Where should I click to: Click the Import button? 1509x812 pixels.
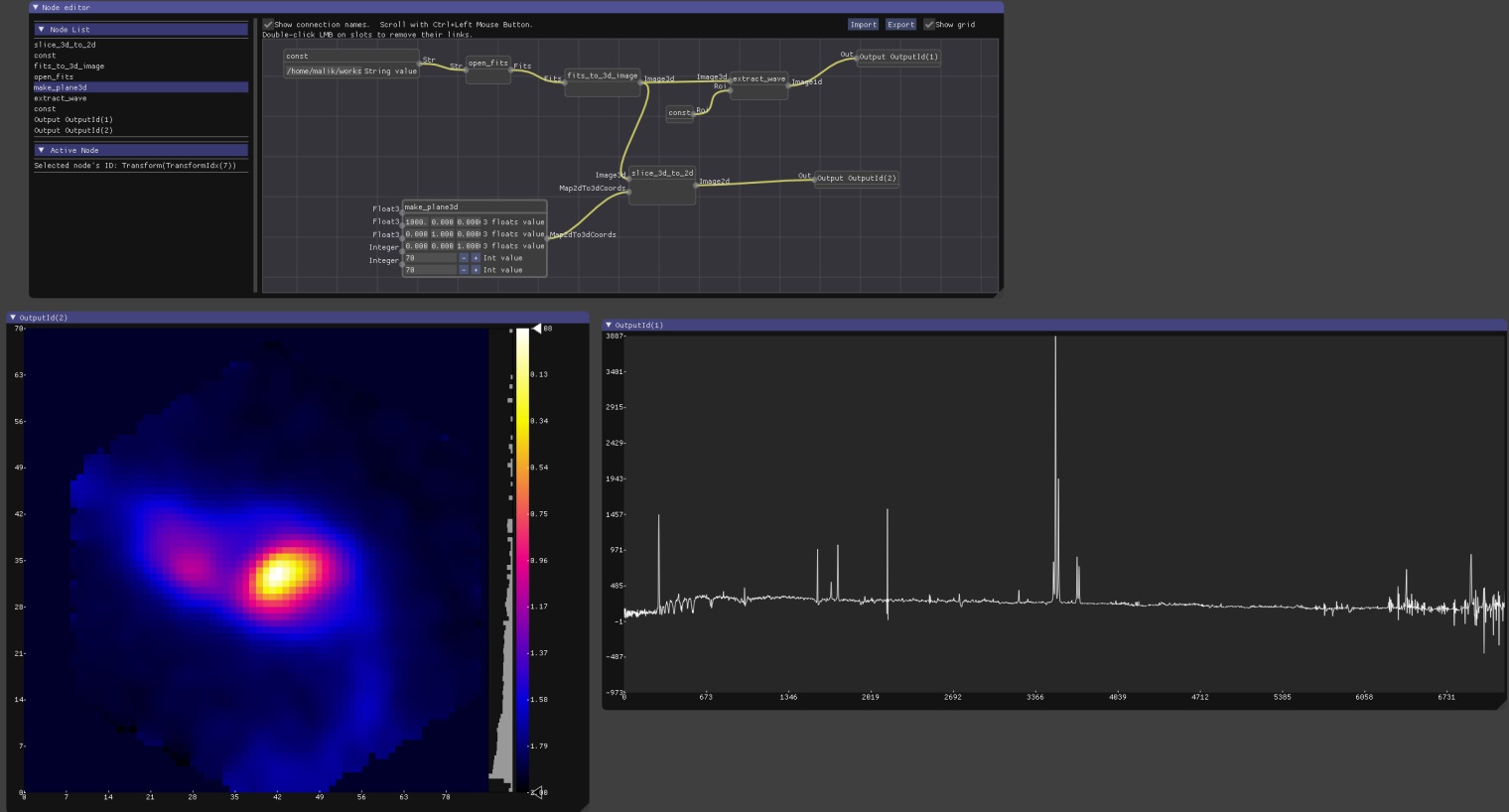[x=863, y=25]
